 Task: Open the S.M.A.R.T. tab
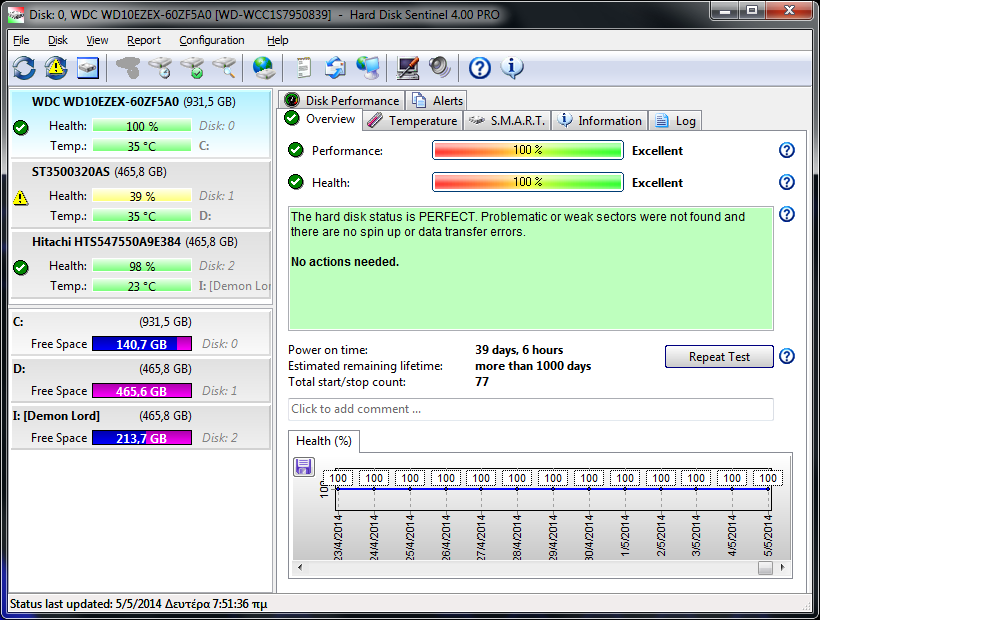(507, 120)
